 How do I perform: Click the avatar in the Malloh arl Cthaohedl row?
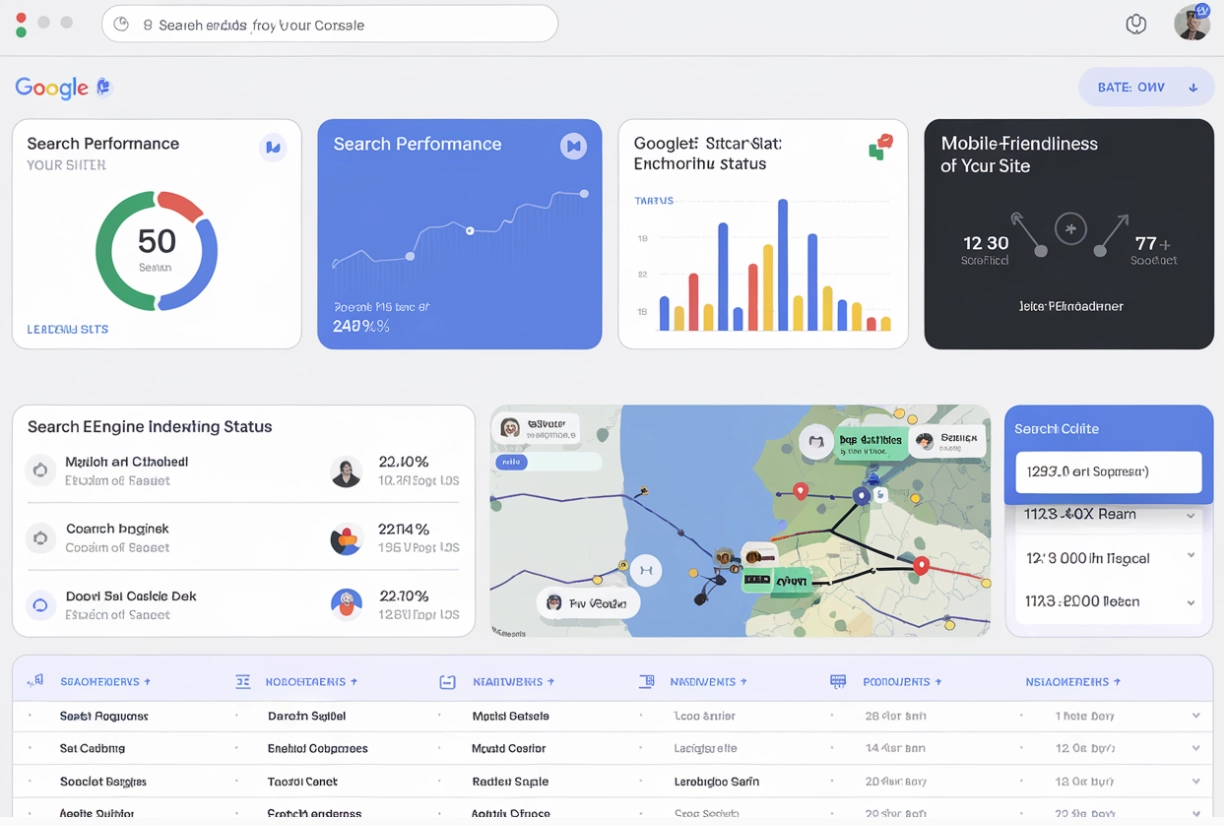pos(346,472)
